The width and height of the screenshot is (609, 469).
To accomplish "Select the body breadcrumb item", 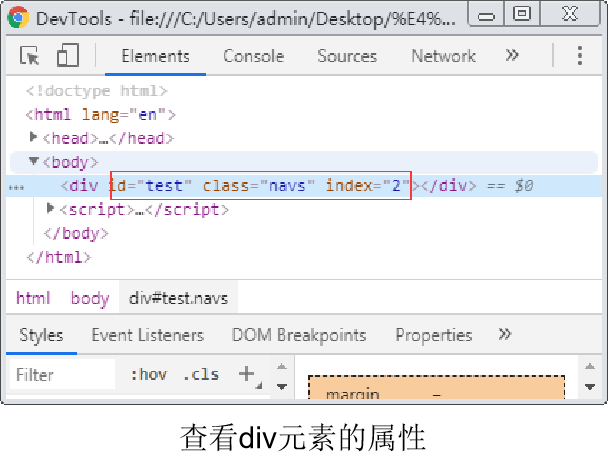I will (x=90, y=299).
